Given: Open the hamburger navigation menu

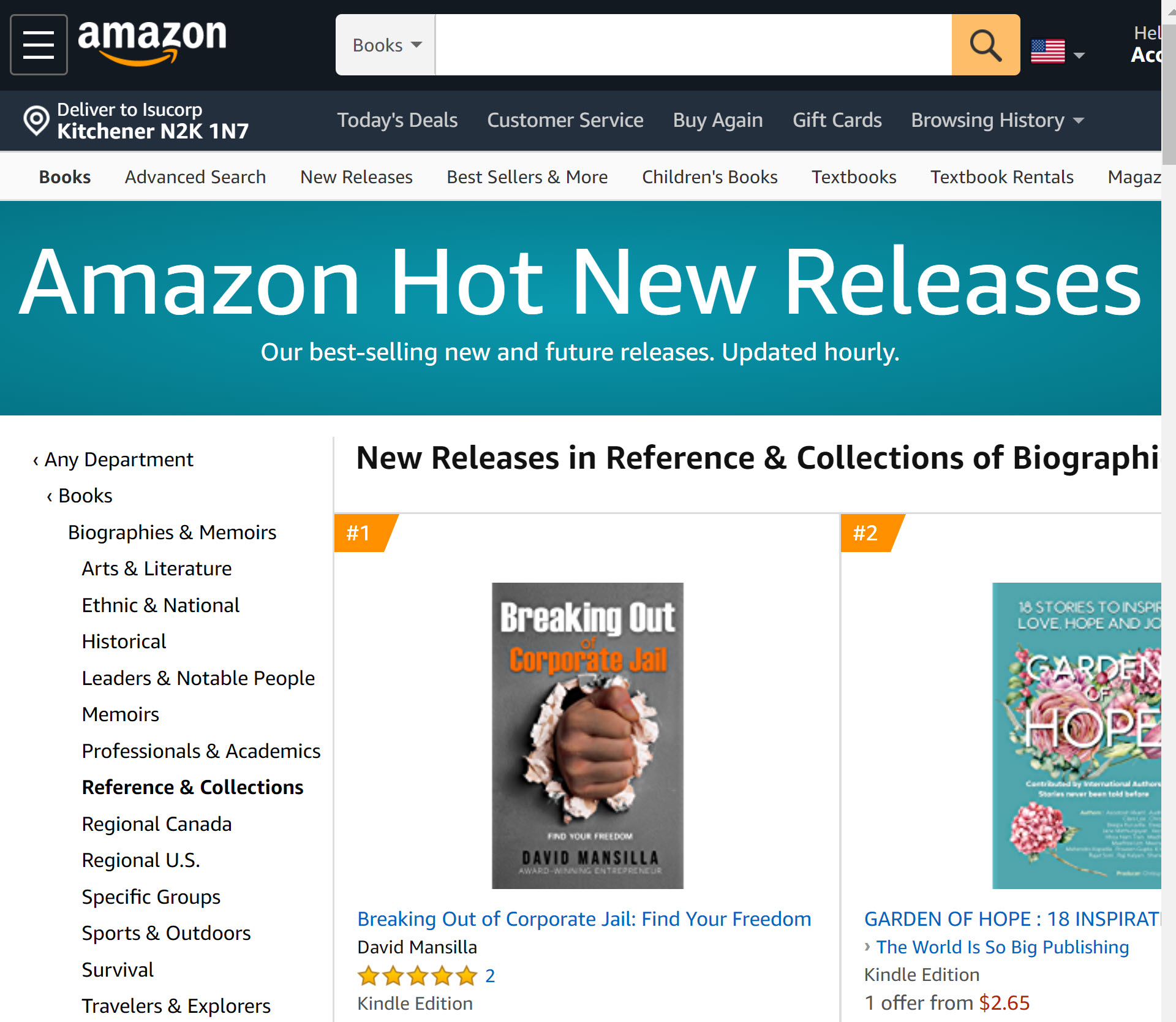Looking at the screenshot, I should 39,45.
